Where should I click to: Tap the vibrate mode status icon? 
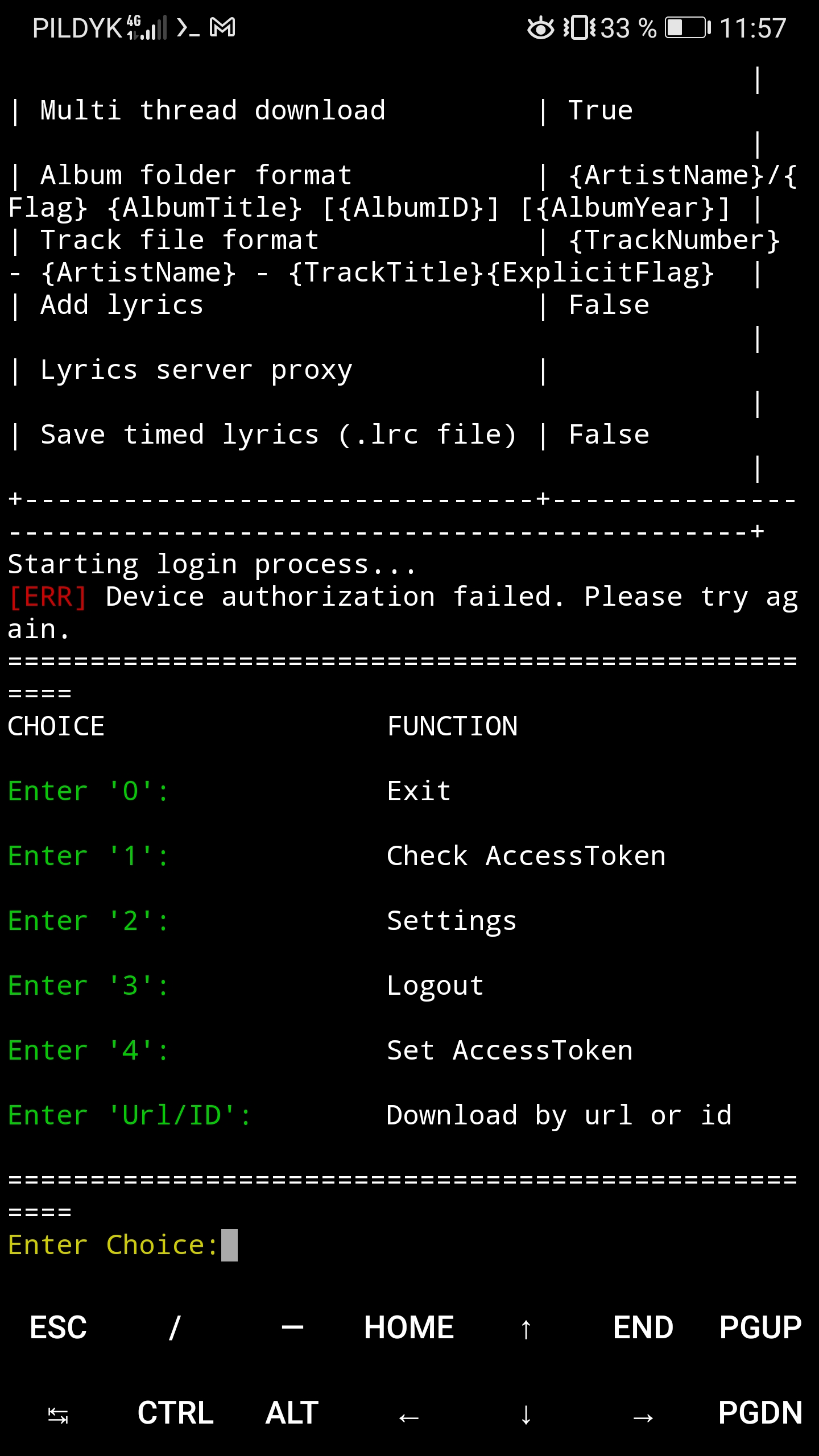(578, 27)
